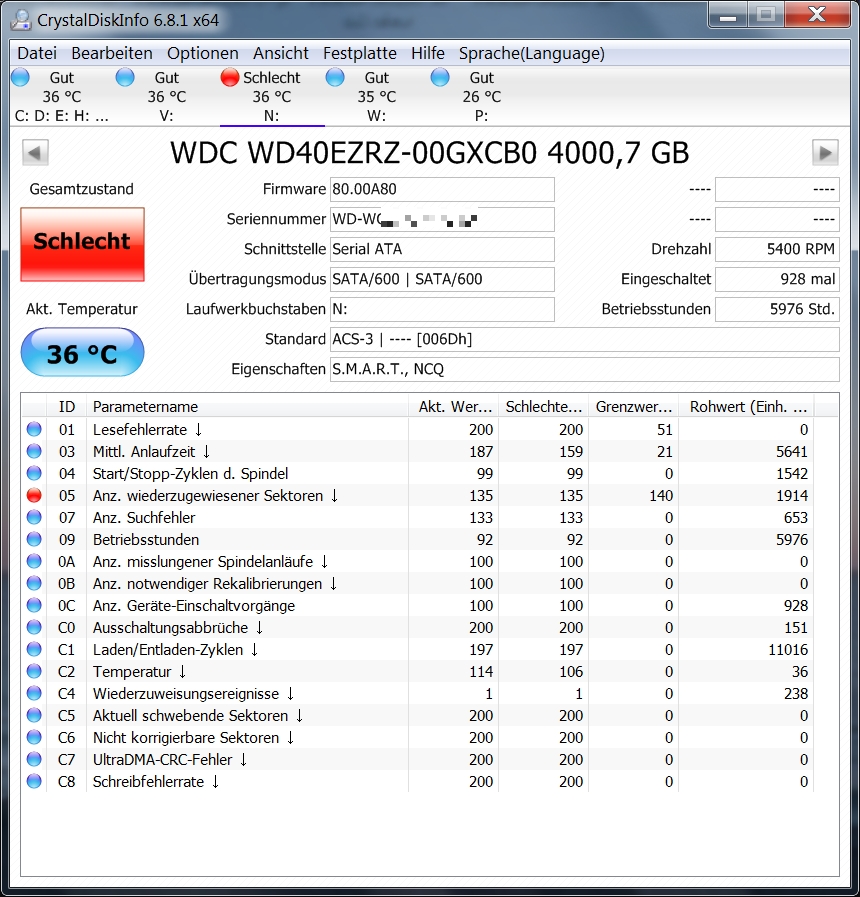Click the Grenzwer... column header
The width and height of the screenshot is (860, 897).
point(633,407)
